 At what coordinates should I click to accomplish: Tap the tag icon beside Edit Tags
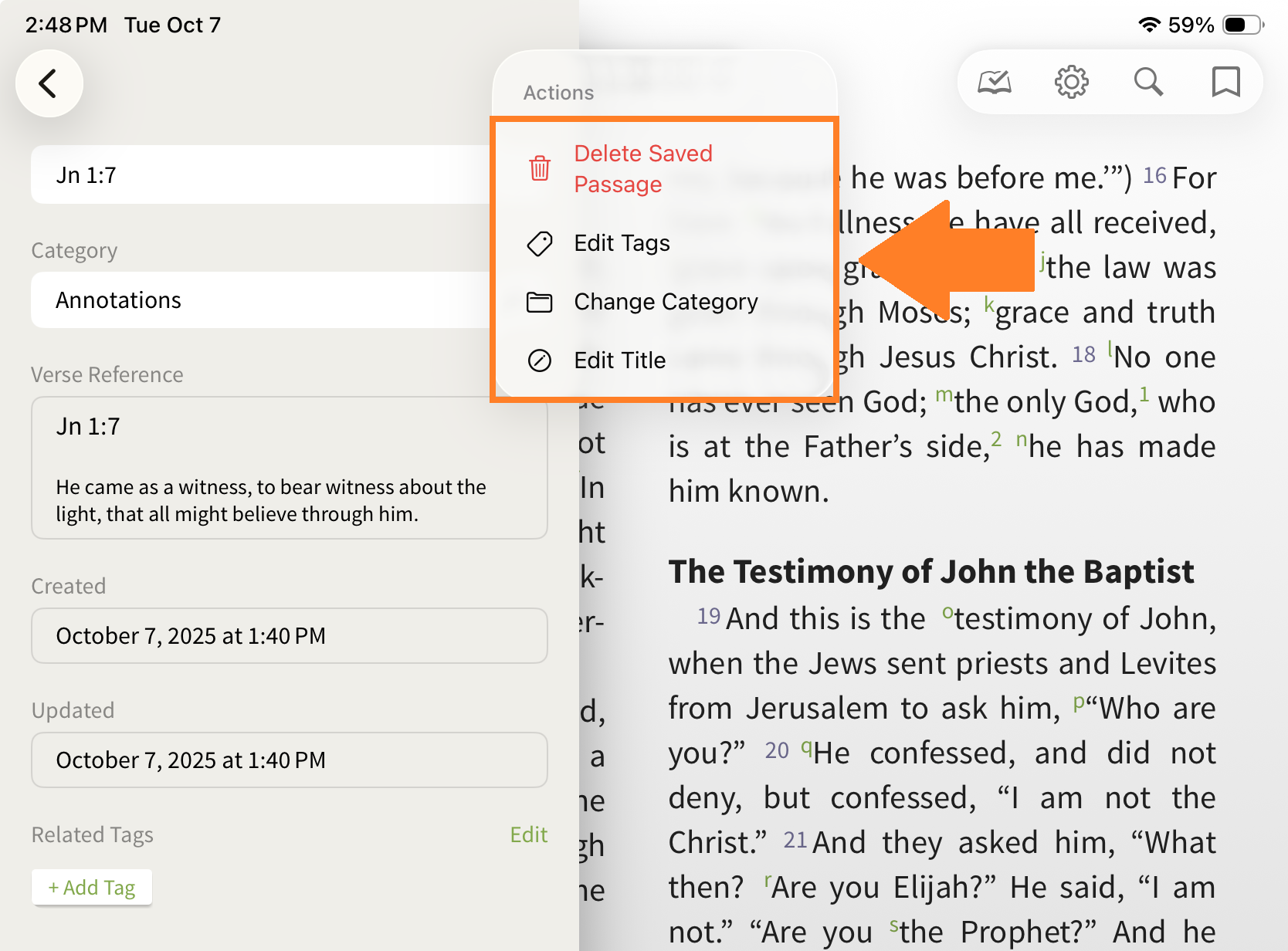click(540, 243)
